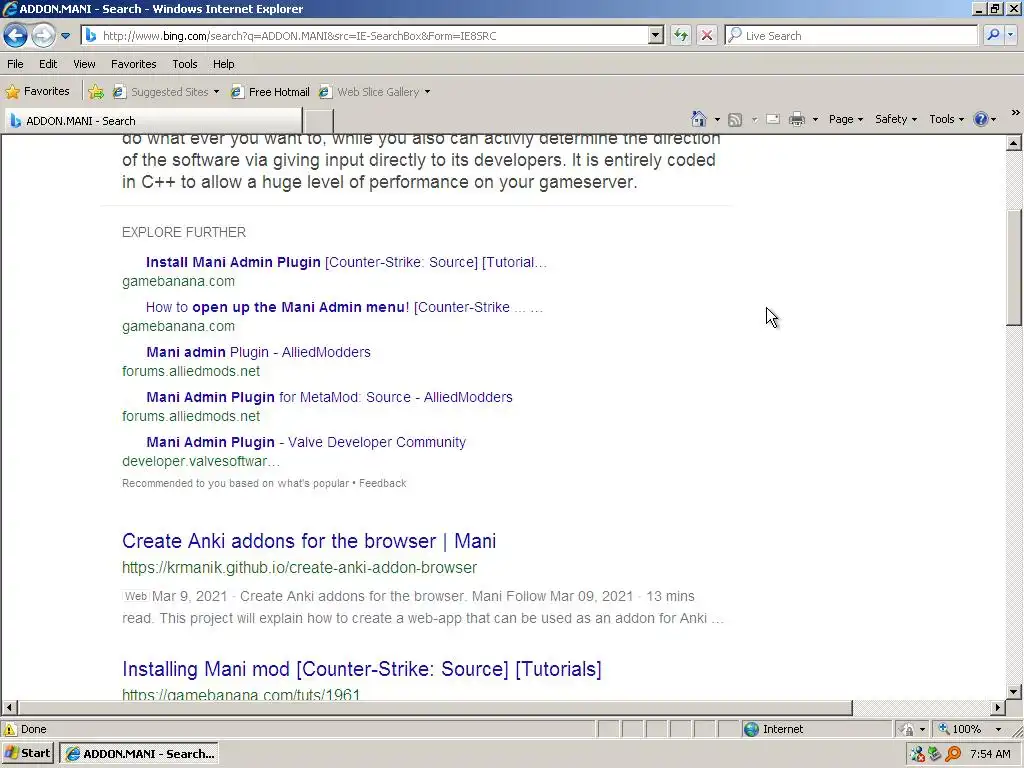Click the ADDON.MANI taskbar button
The height and width of the screenshot is (768, 1024).
point(138,753)
